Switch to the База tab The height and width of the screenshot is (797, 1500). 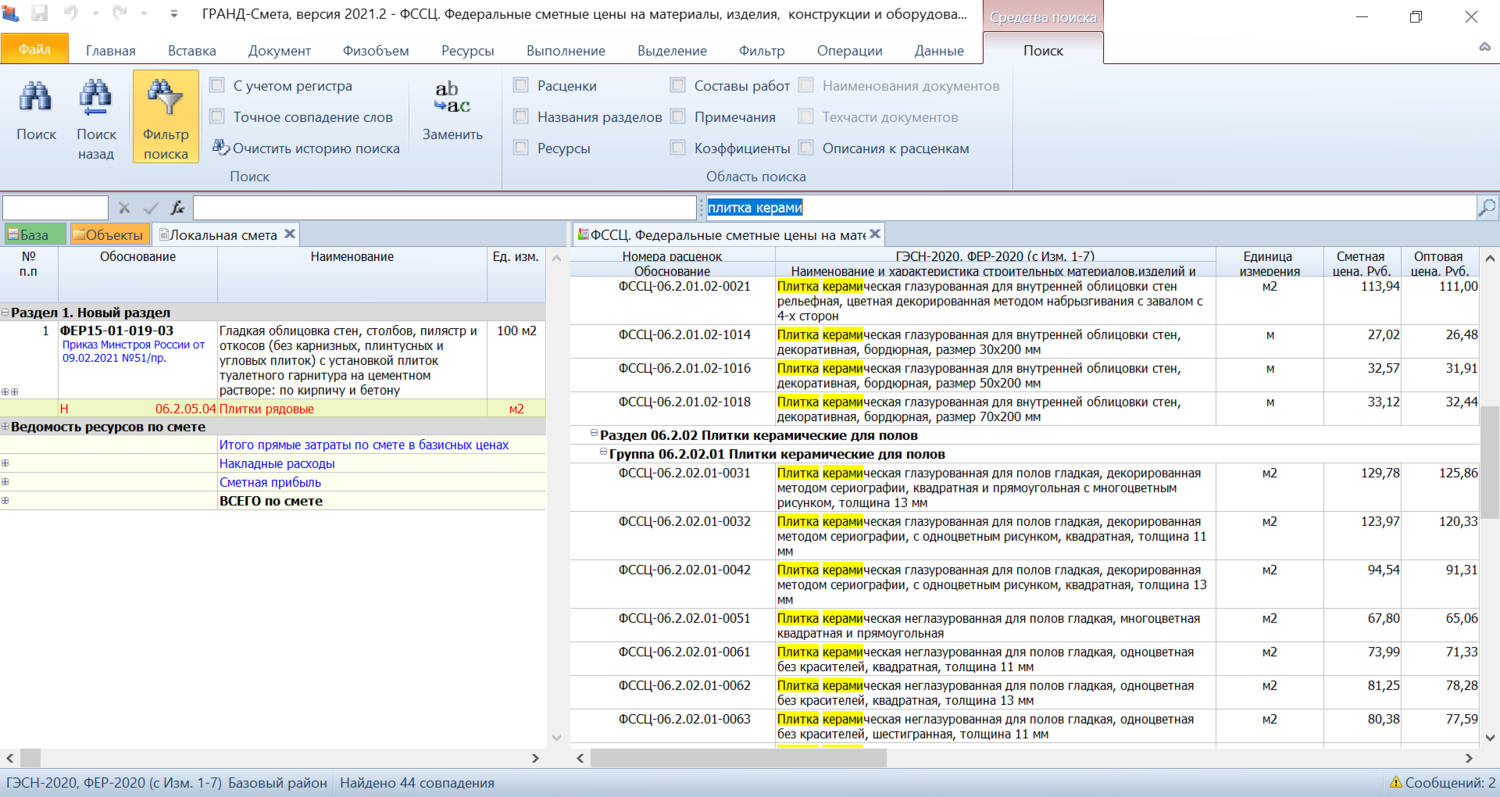pyautogui.click(x=34, y=235)
